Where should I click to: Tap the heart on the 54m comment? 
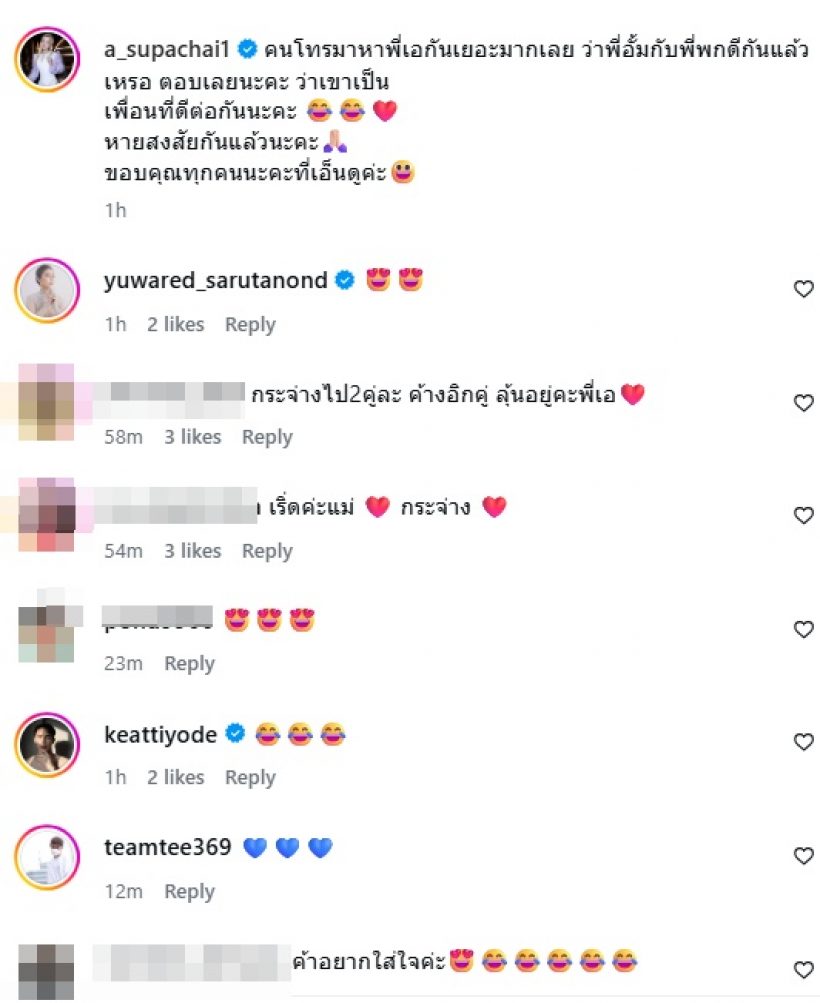[803, 516]
